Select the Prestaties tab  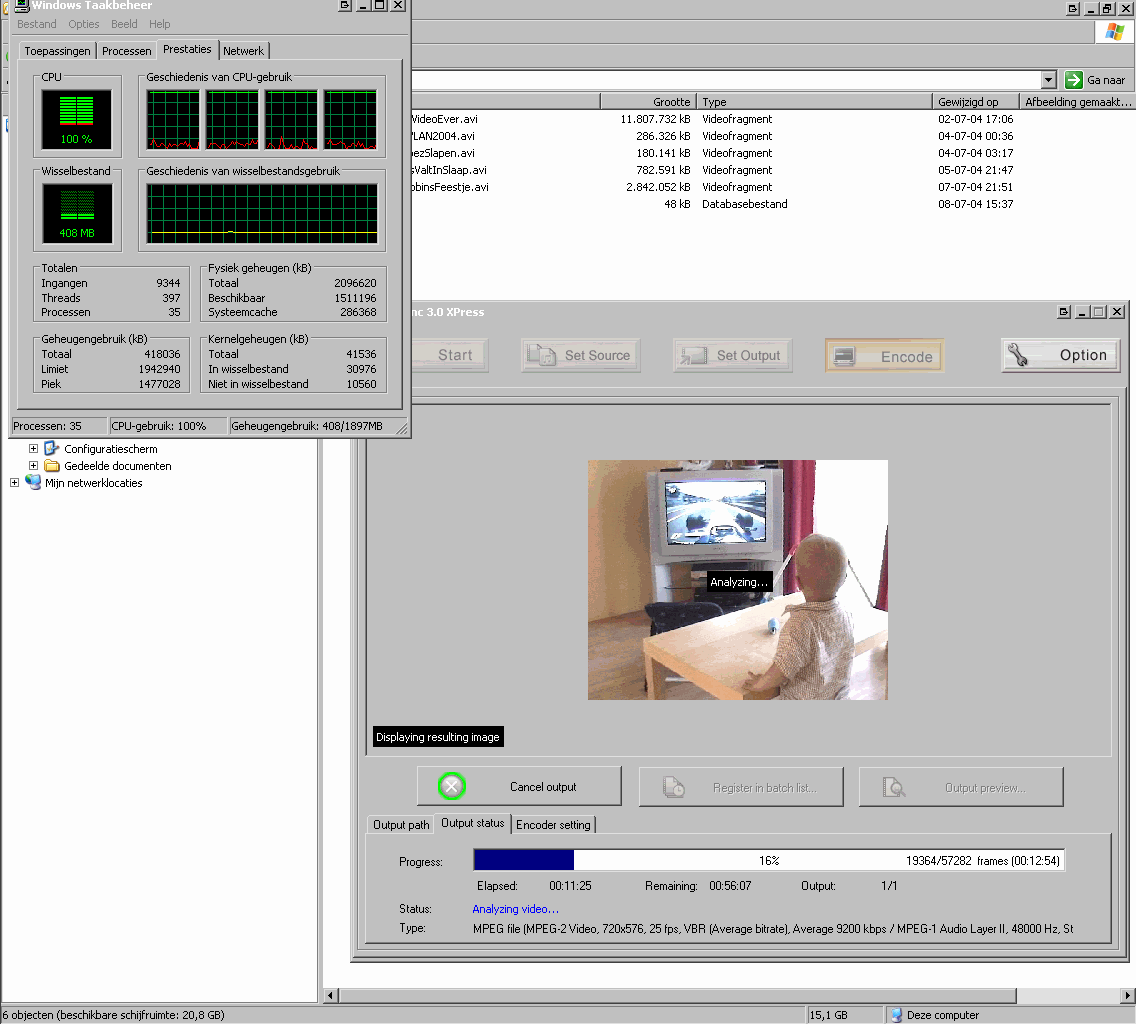pyautogui.click(x=187, y=49)
